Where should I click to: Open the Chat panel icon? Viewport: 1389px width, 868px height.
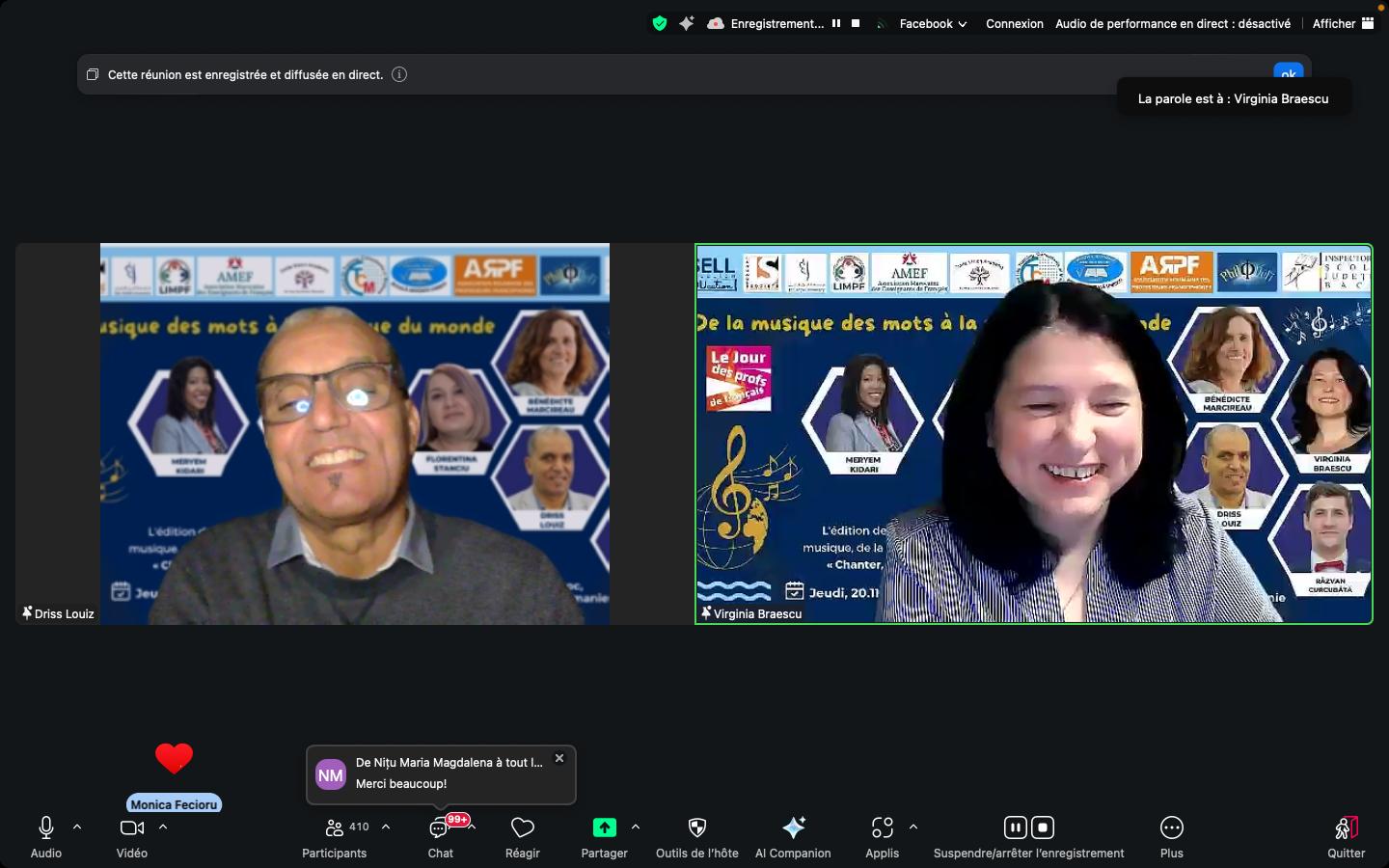pos(440,828)
